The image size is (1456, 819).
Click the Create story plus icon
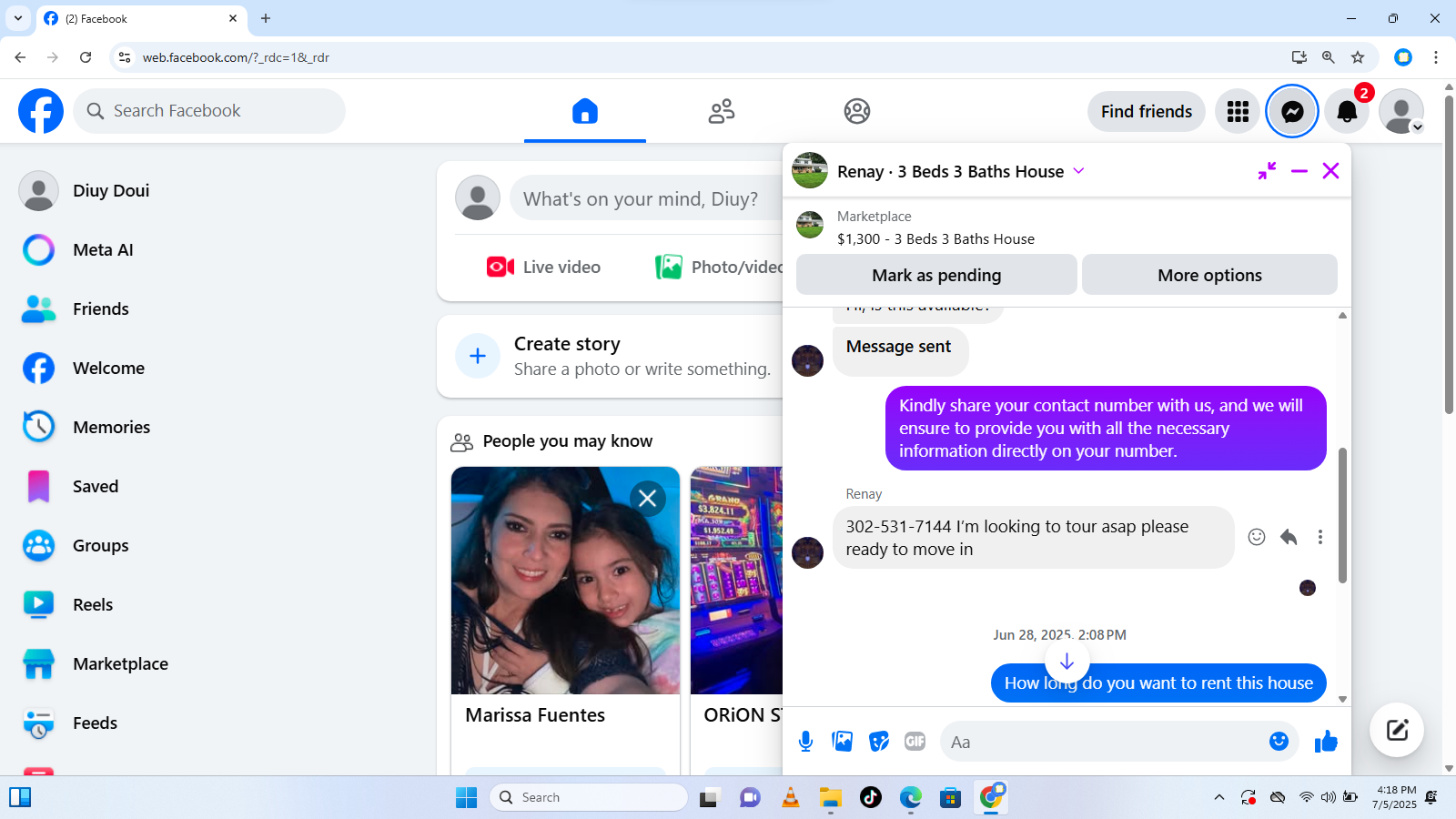(x=478, y=356)
